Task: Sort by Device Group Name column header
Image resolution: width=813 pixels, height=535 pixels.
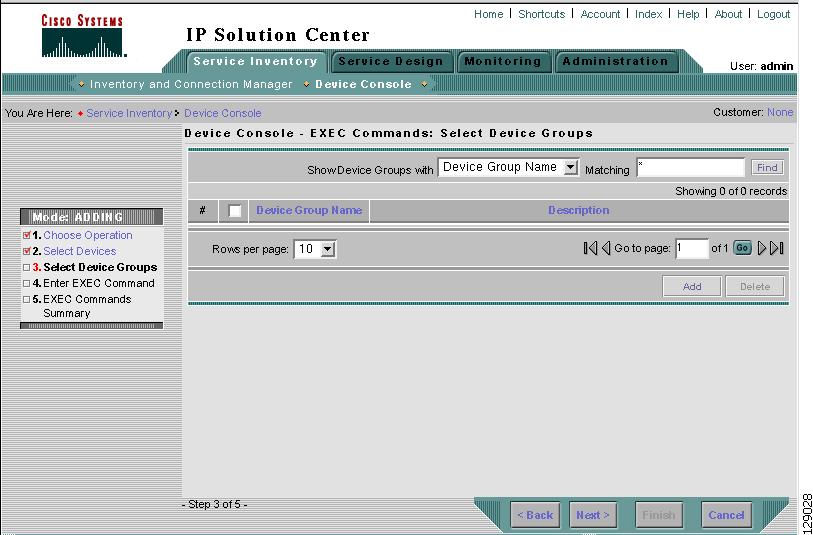Action: coord(309,210)
